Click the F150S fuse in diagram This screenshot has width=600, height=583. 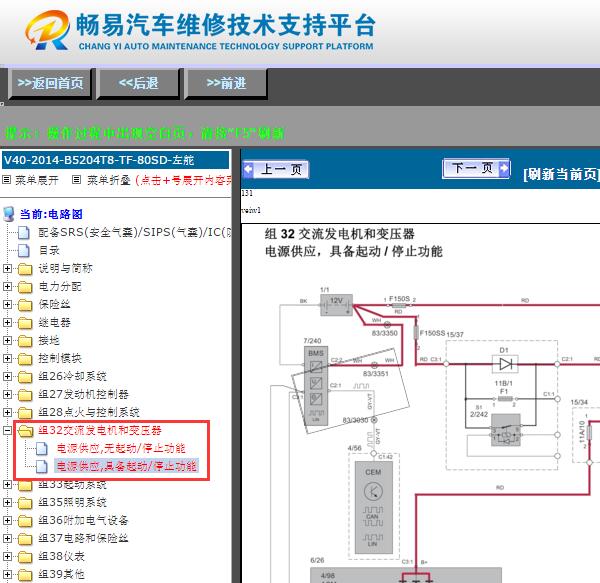(x=399, y=306)
